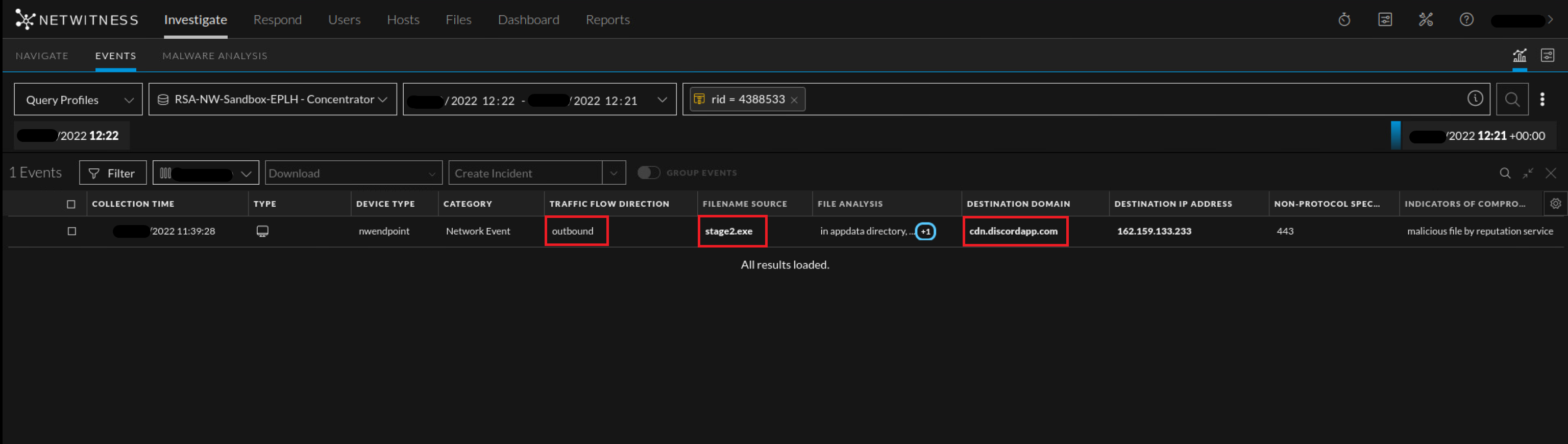Check the select-all events header checkbox
Screen dimensions: 1568x444
pos(71,204)
